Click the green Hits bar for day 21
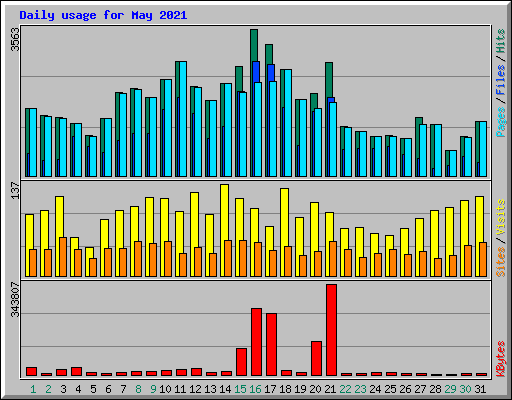Screen dimensions: 512x400 [329, 80]
